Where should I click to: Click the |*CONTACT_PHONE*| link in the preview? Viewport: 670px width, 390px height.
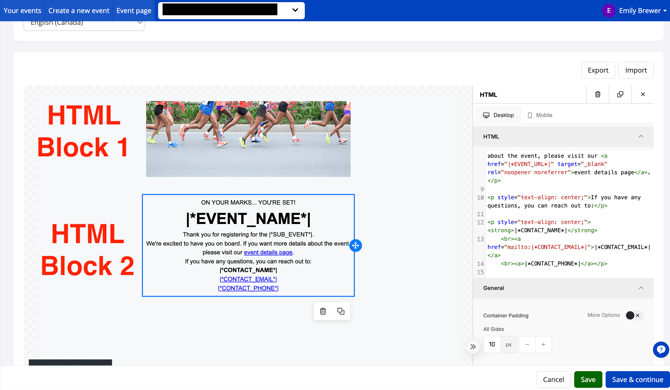click(248, 288)
